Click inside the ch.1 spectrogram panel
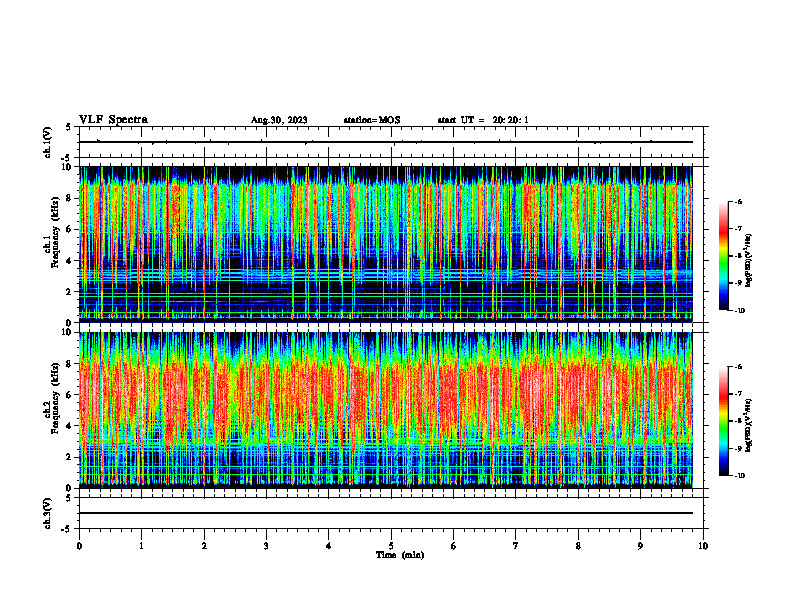792x612 pixels. pyautogui.click(x=386, y=244)
